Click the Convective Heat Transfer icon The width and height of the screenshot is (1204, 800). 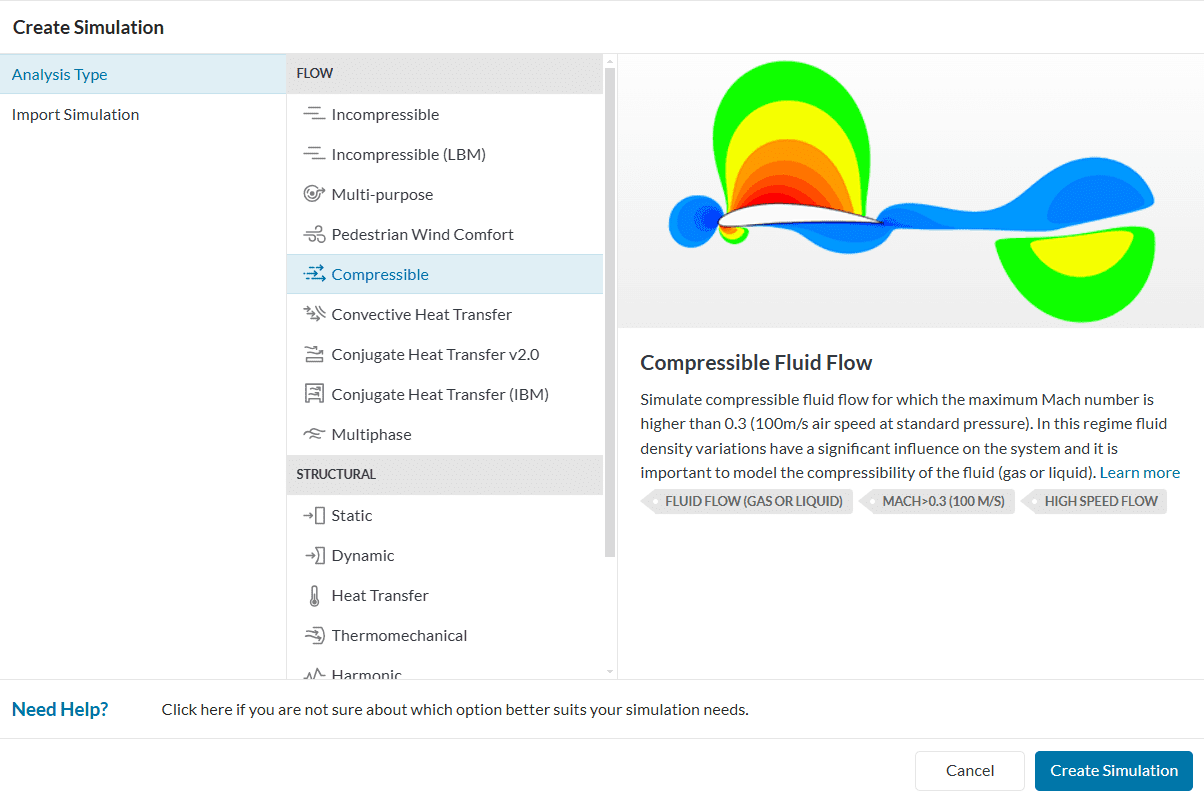pyautogui.click(x=314, y=315)
